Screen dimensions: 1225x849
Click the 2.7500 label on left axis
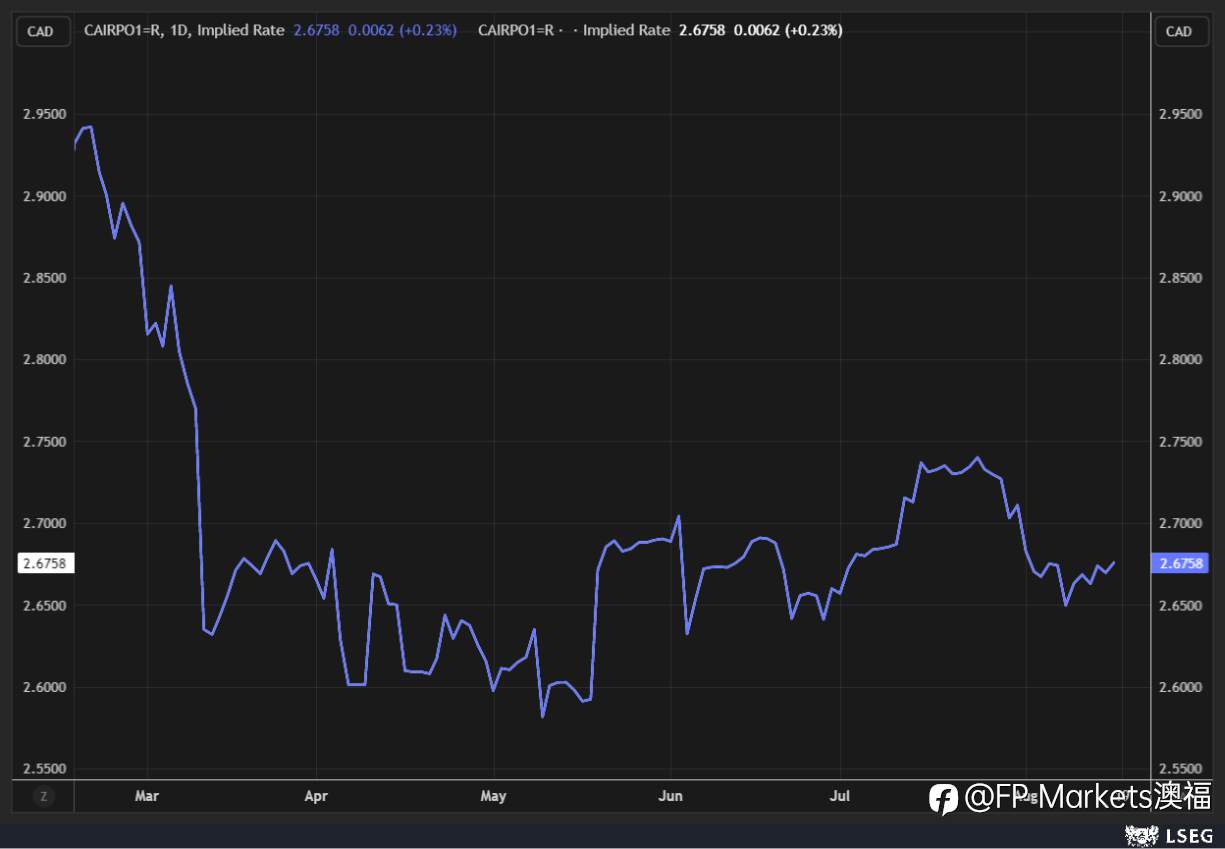click(x=45, y=442)
